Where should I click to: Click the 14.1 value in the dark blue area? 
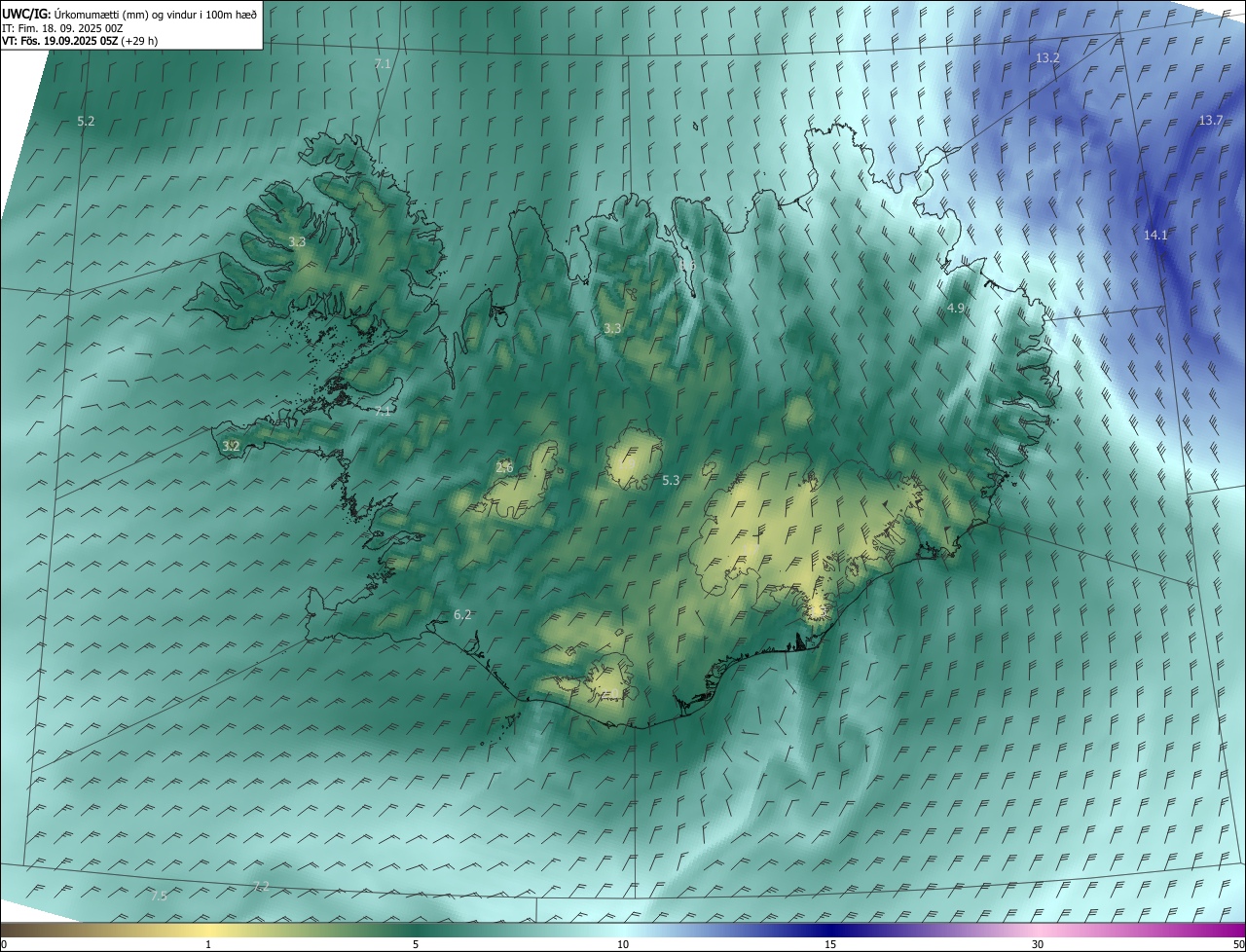pyautogui.click(x=1155, y=236)
